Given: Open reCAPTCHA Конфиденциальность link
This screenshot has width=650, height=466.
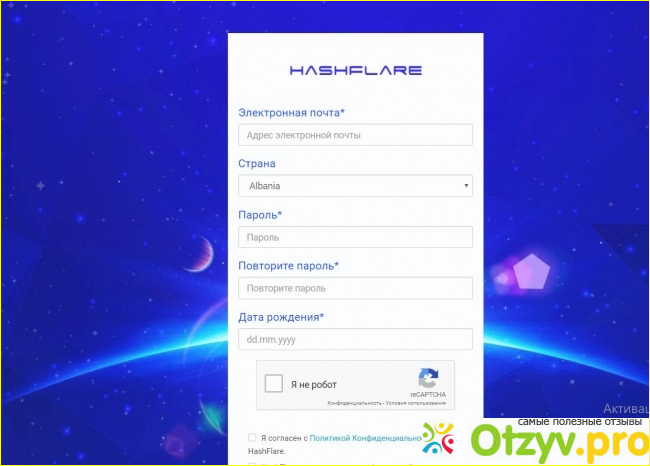Looking at the screenshot, I should click(355, 403).
